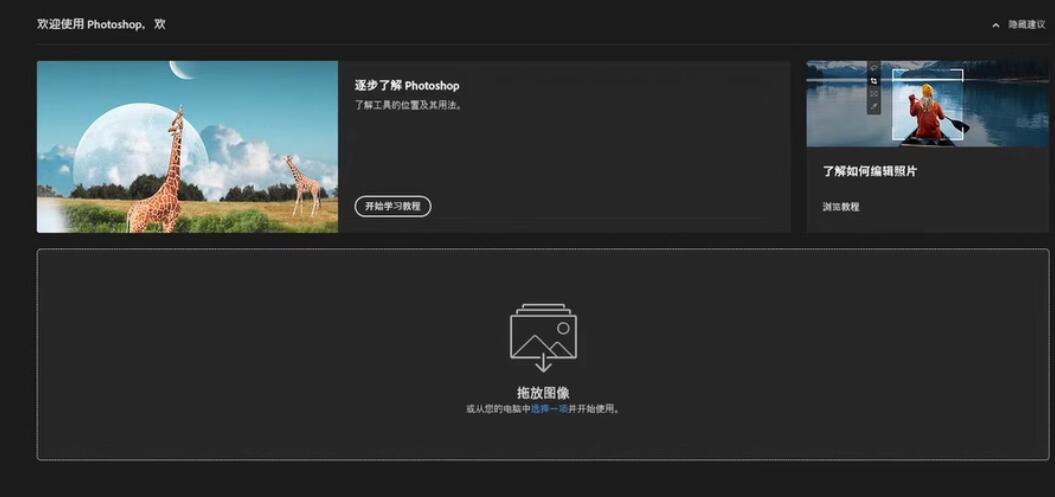Open the blue 选择一项 file link
This screenshot has width=1055, height=497.
pyautogui.click(x=550, y=409)
